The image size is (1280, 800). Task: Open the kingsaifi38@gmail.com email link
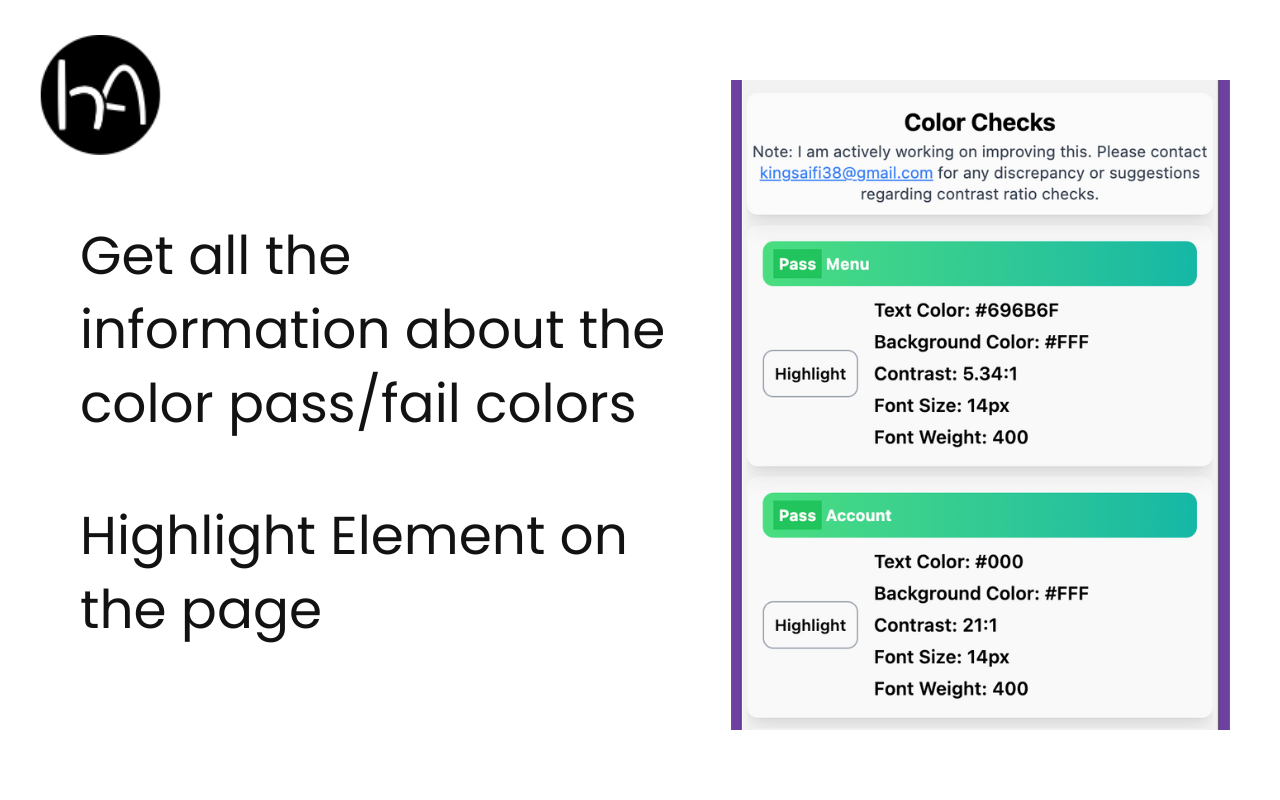click(x=846, y=173)
